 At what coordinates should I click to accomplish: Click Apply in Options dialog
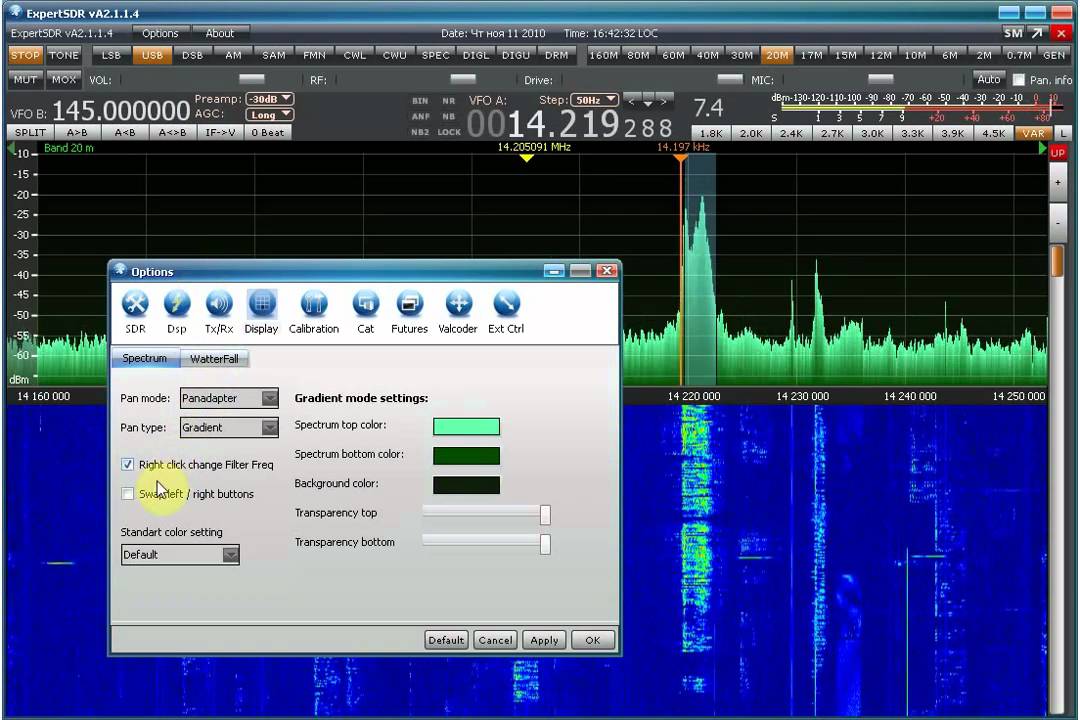[x=544, y=640]
